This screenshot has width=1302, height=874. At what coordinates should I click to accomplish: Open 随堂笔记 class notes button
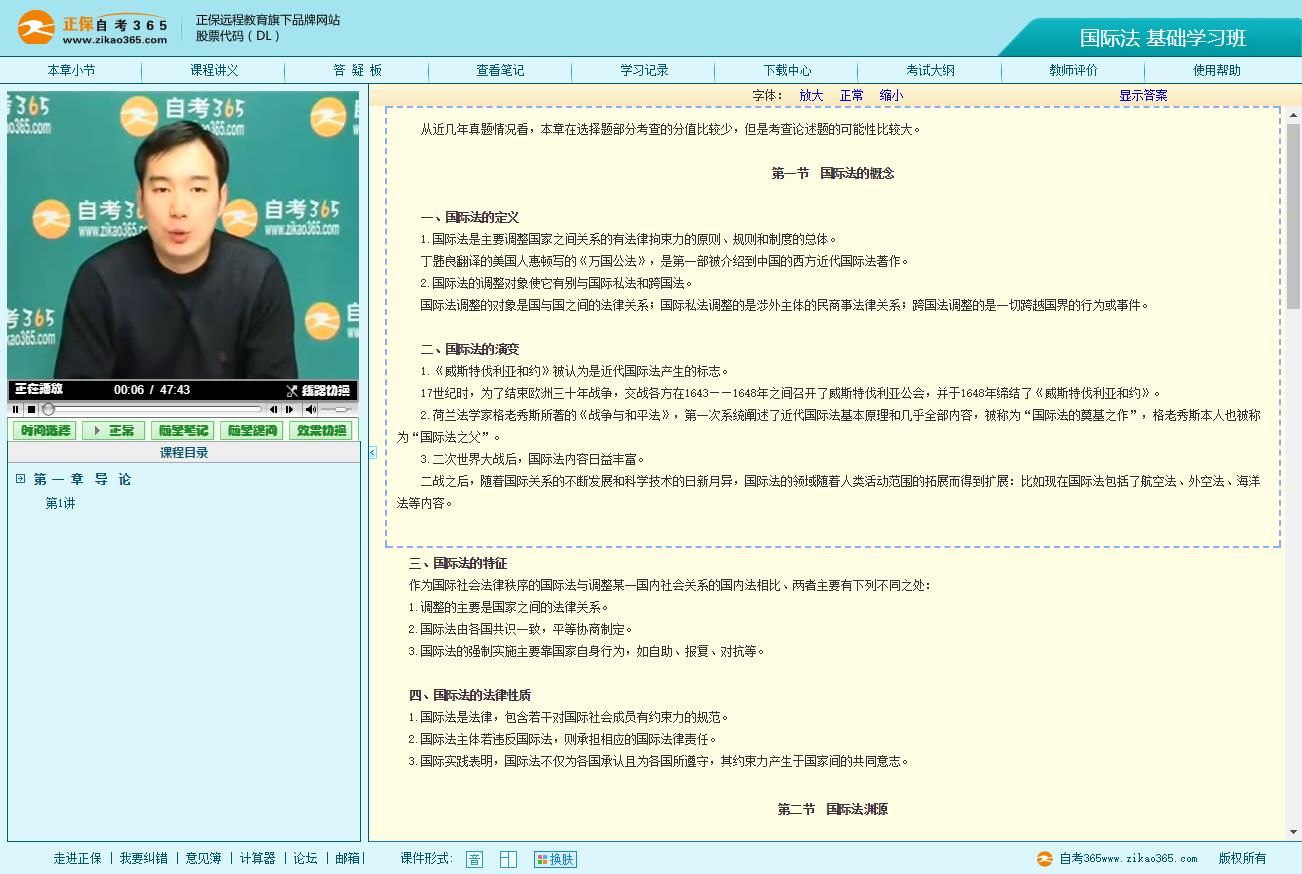coord(182,431)
